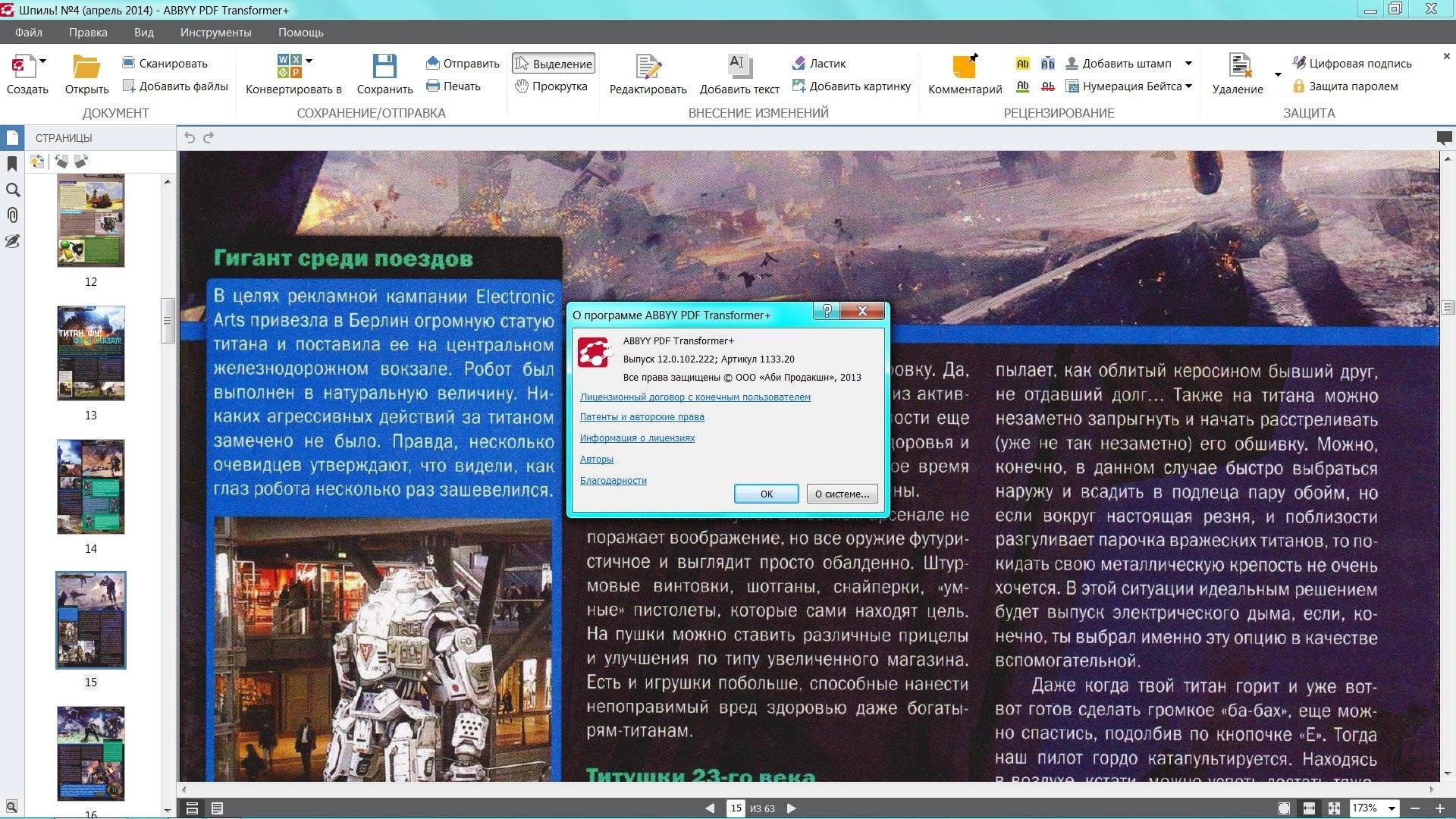Toggle fit-to-width view mode
The width and height of the screenshot is (1456, 819).
(1309, 808)
